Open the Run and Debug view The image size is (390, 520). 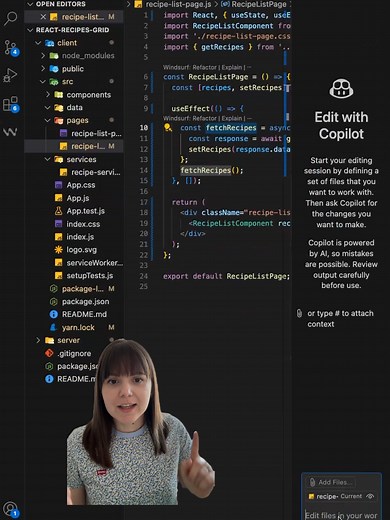pos(10,75)
